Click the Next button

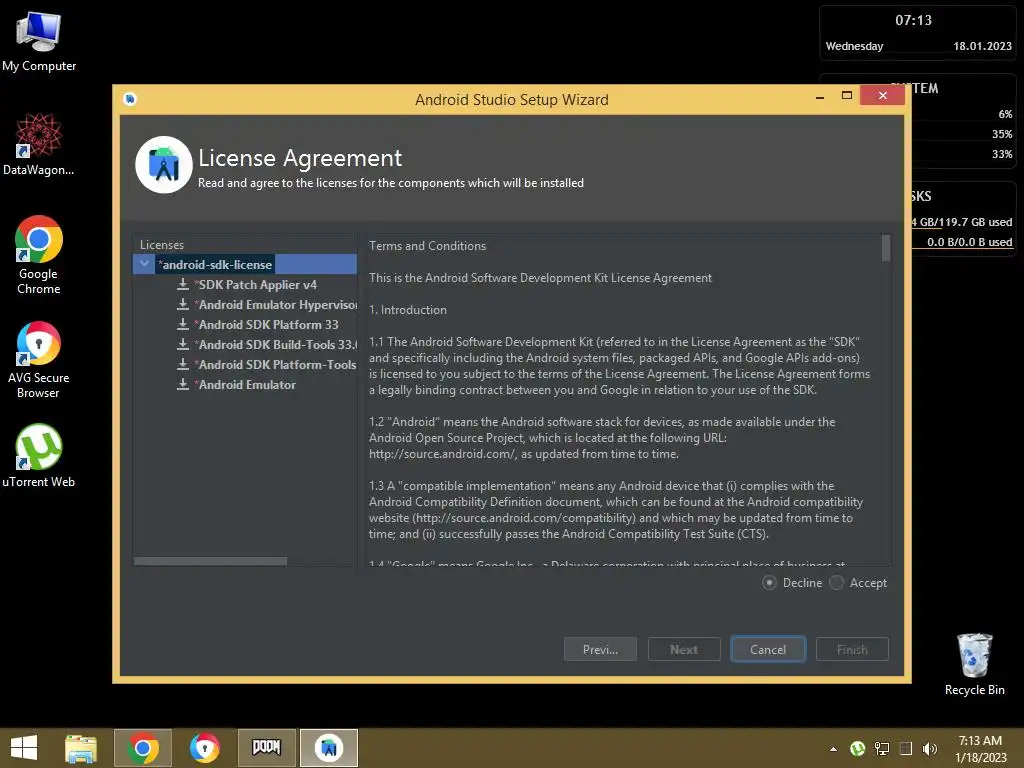[684, 649]
